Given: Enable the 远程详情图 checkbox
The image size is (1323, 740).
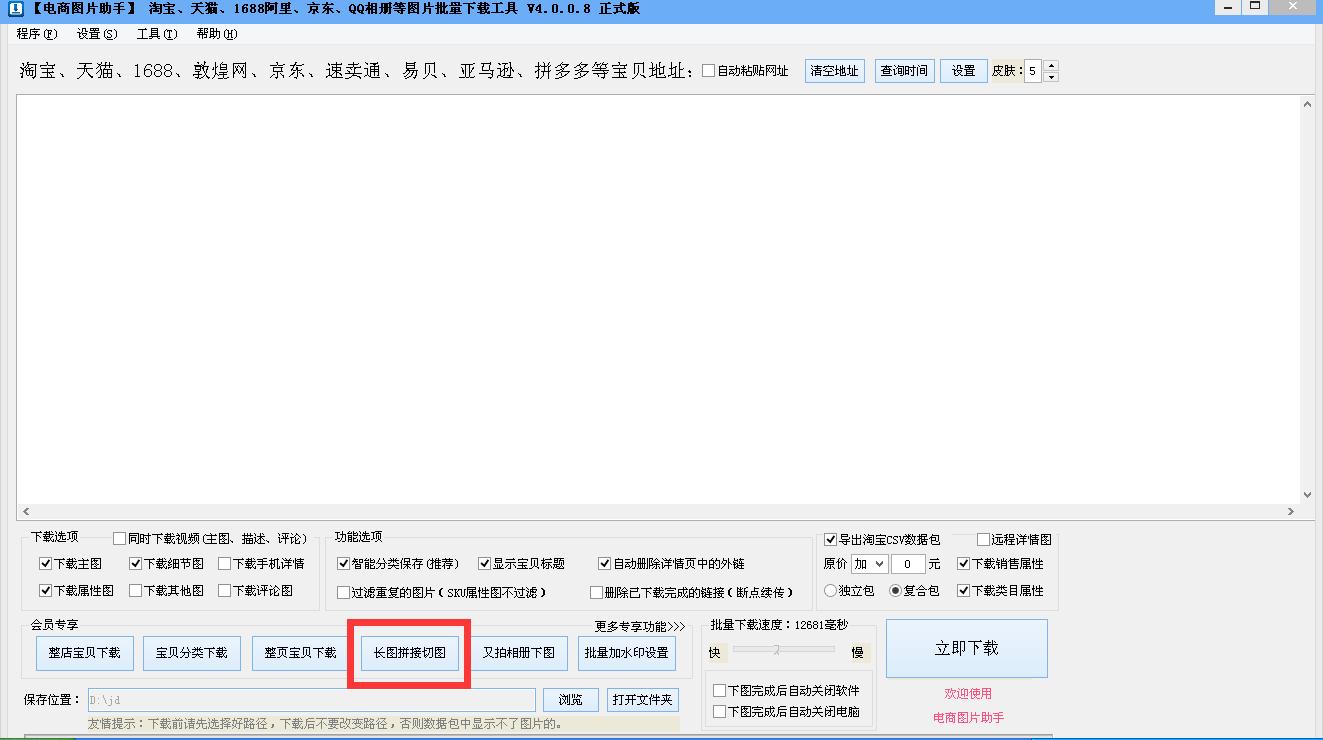Looking at the screenshot, I should [982, 539].
